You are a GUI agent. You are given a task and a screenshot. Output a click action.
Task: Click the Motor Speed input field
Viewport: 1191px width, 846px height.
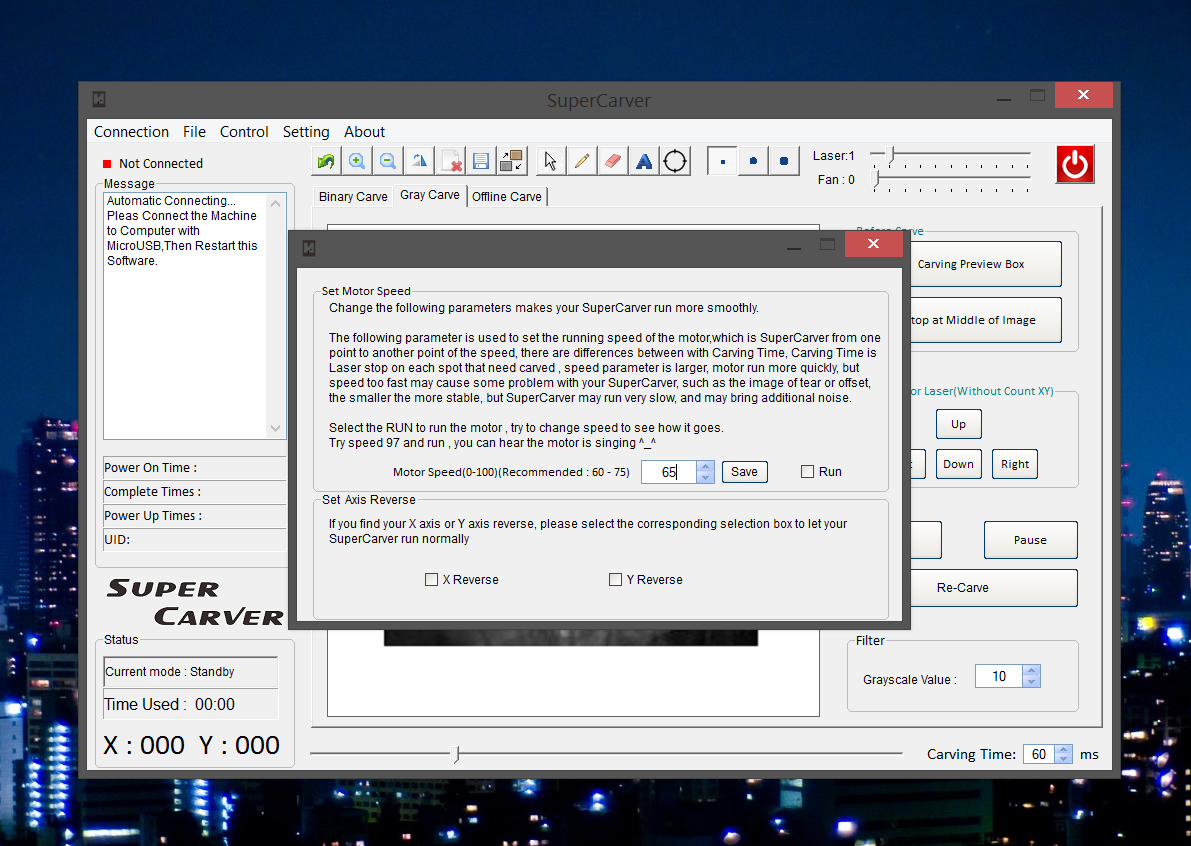pyautogui.click(x=669, y=472)
